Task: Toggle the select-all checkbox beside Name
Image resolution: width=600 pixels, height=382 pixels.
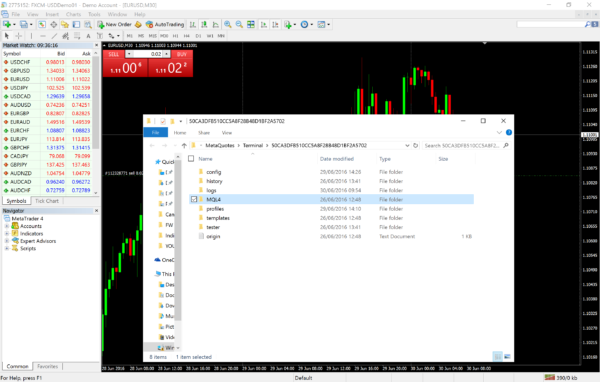Action: 191,158
